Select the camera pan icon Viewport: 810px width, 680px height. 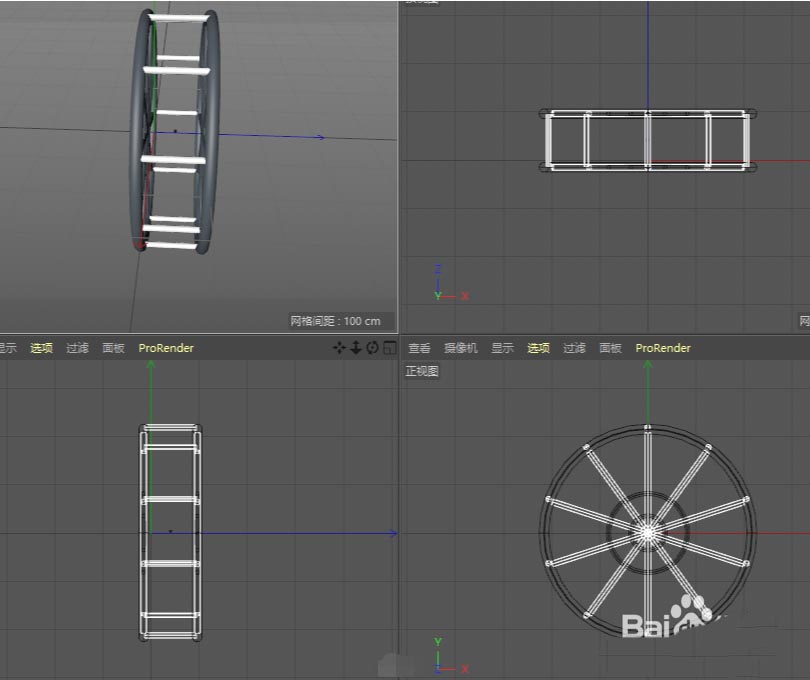[x=339, y=347]
